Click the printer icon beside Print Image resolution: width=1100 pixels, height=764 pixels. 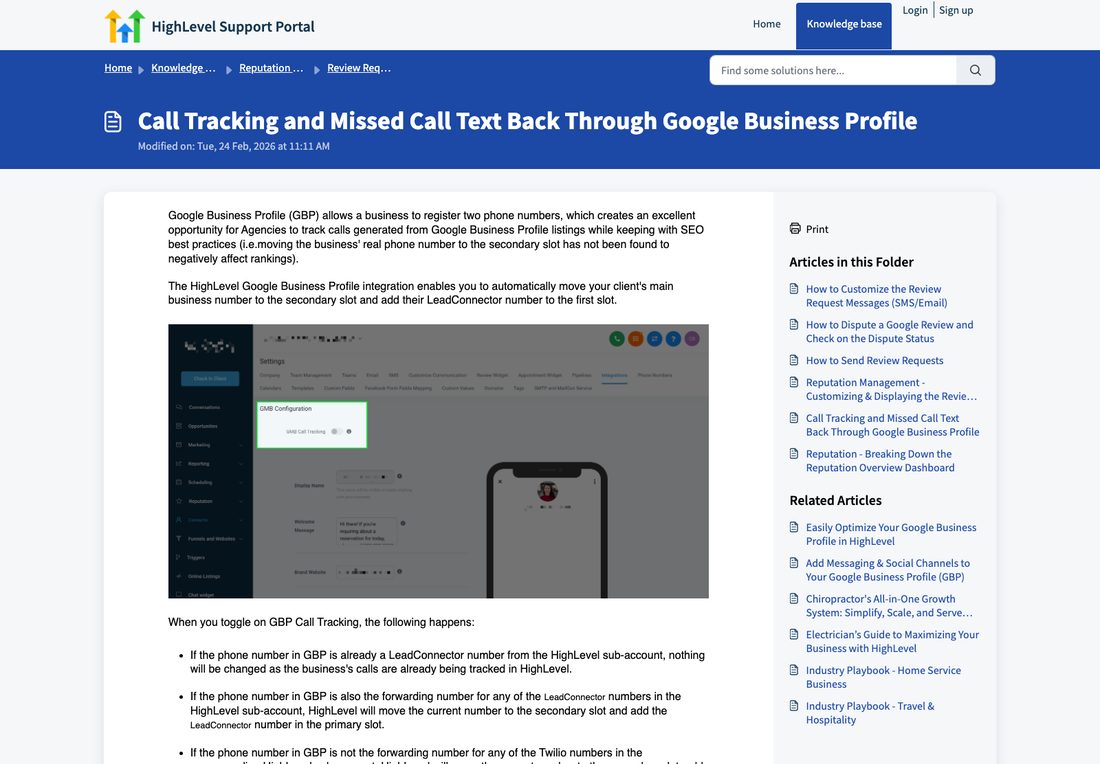[x=795, y=228]
